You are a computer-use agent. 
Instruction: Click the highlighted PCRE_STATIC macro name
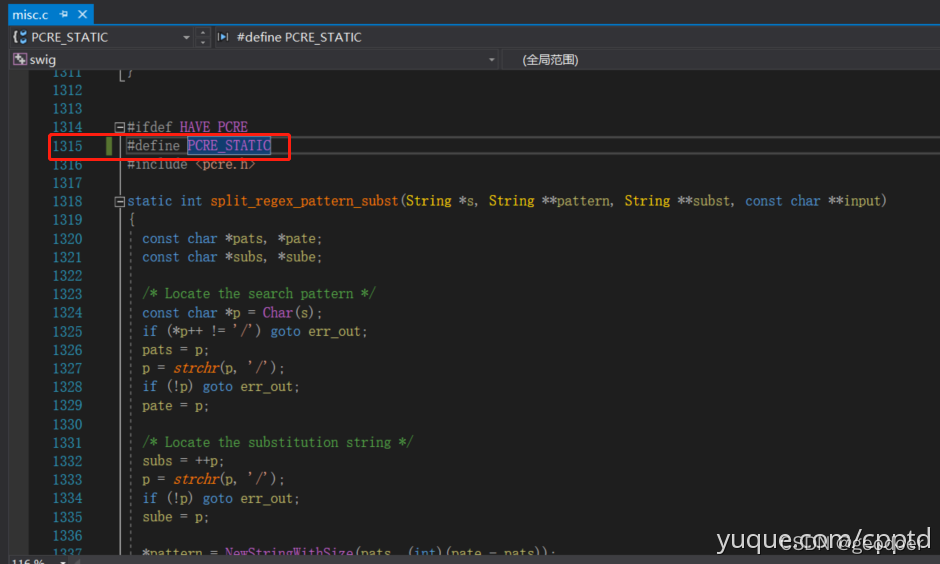point(229,146)
